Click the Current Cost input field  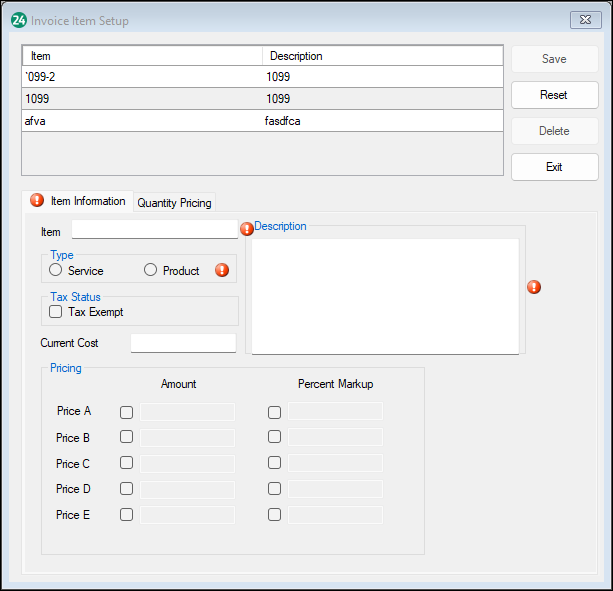183,343
